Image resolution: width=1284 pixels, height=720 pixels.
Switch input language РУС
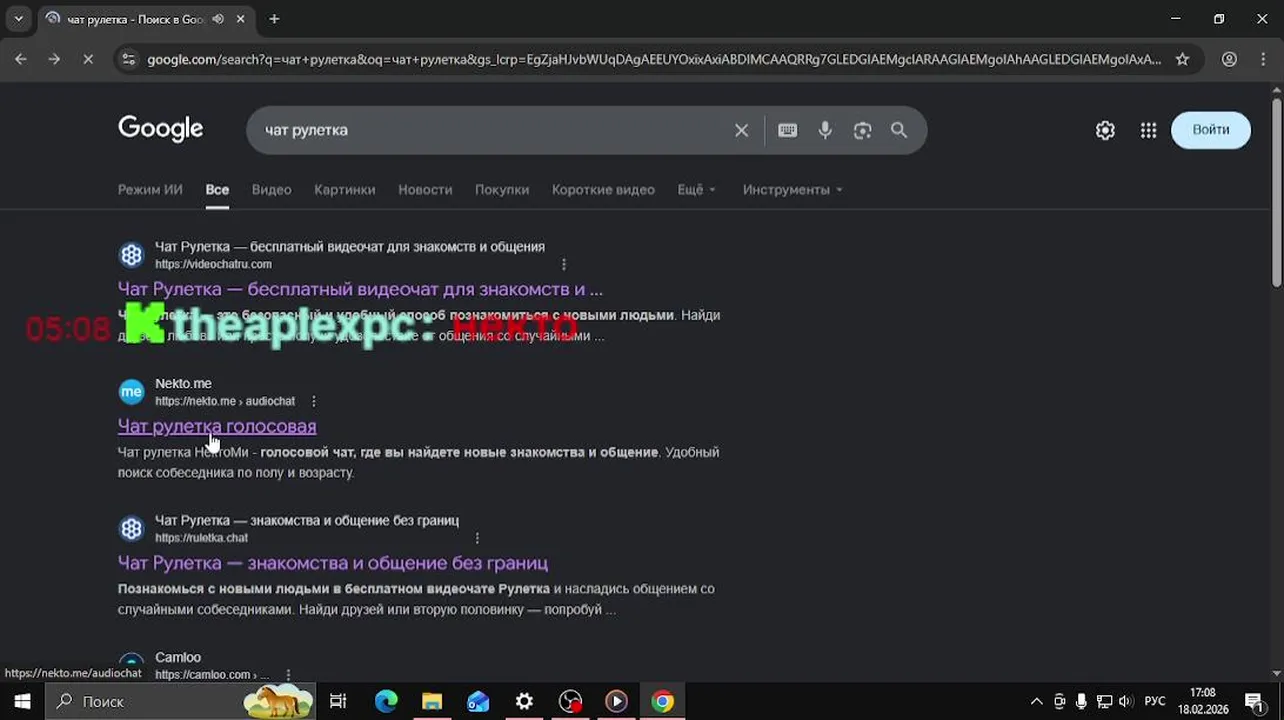pyautogui.click(x=1155, y=701)
